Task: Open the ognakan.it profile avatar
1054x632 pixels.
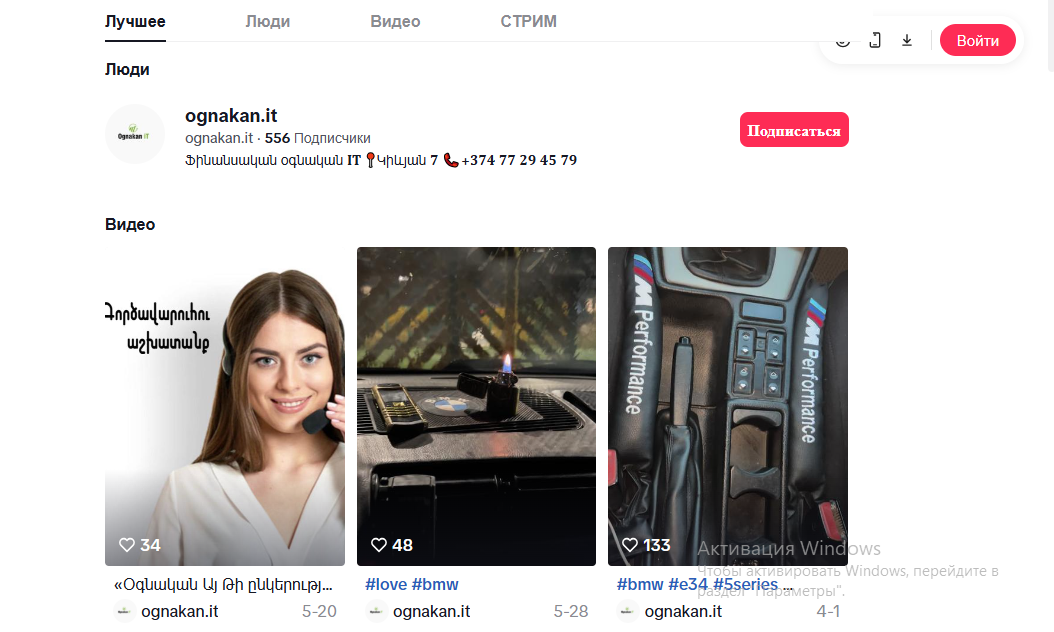Action: (134, 134)
